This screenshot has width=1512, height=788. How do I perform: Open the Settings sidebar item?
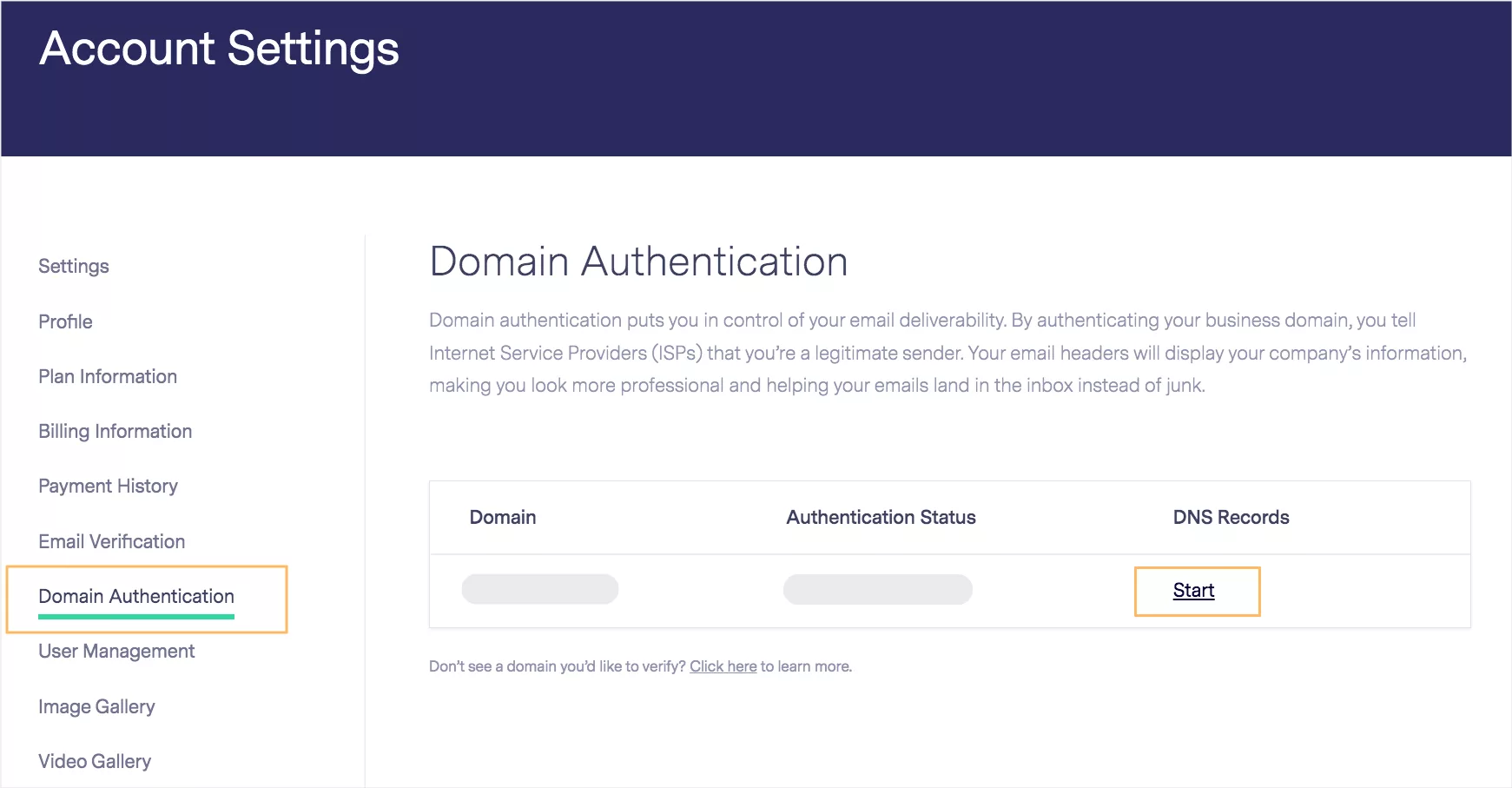[x=74, y=267]
